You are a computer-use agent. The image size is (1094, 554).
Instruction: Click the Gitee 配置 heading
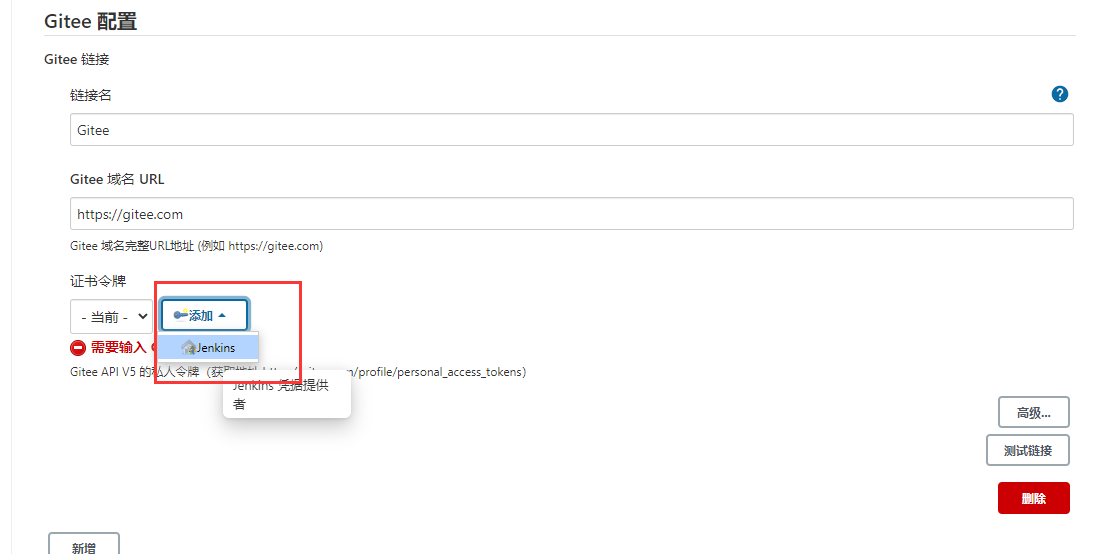[x=90, y=21]
